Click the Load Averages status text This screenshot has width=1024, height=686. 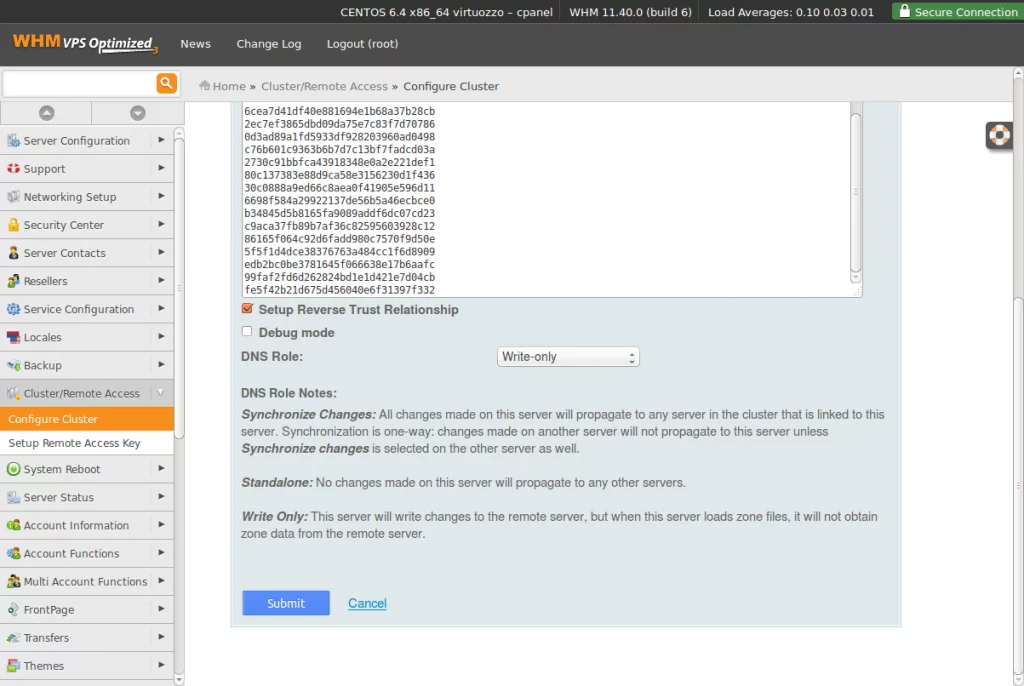click(791, 12)
